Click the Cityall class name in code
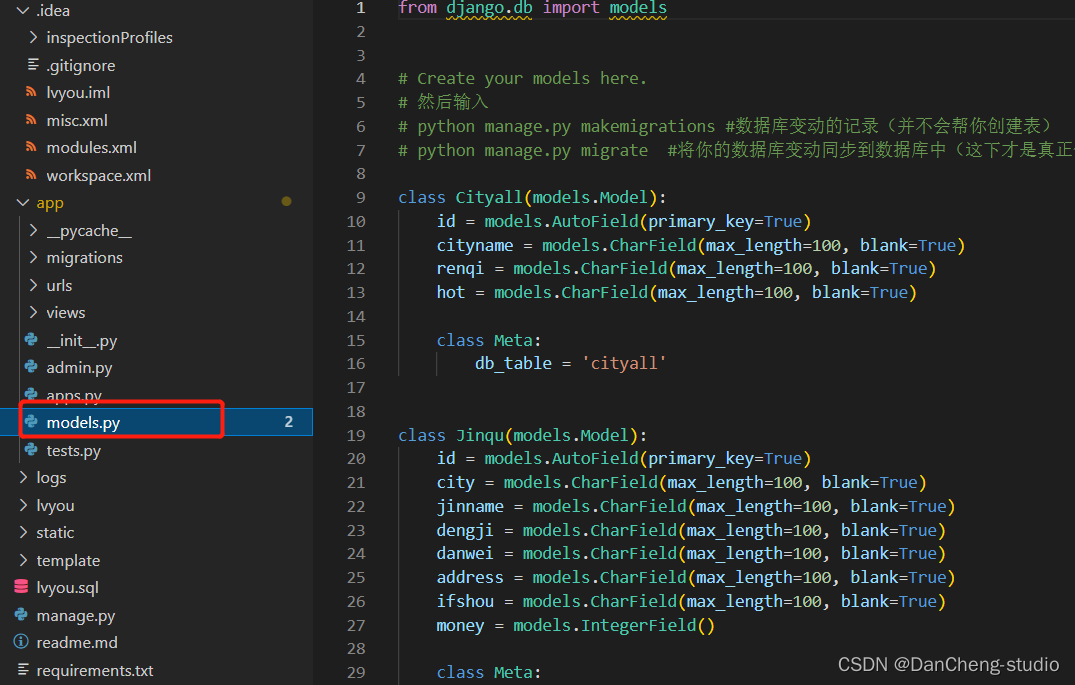Viewport: 1075px width, 685px height. [x=489, y=197]
